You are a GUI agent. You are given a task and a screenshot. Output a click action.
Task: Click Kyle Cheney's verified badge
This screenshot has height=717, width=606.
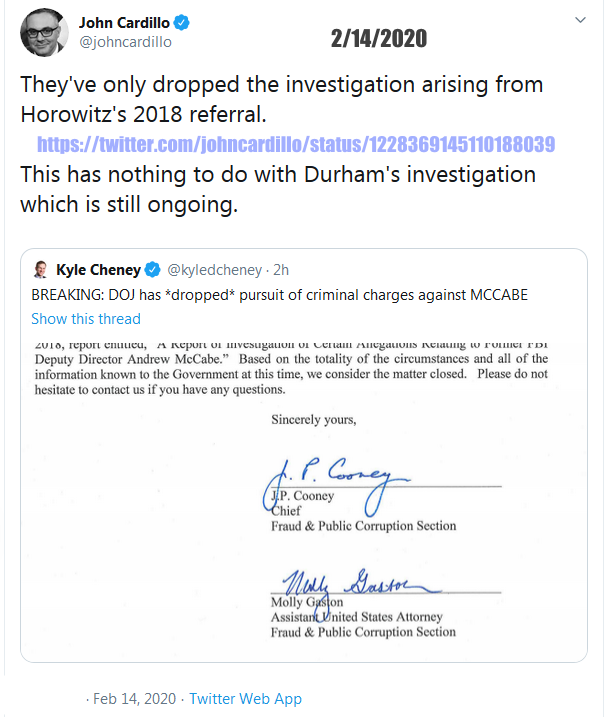(153, 270)
